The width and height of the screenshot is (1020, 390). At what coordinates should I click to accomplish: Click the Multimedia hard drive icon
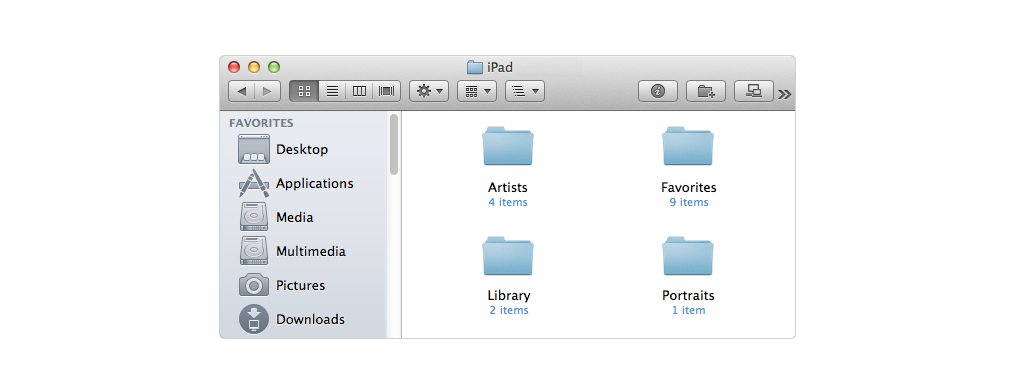[x=254, y=251]
